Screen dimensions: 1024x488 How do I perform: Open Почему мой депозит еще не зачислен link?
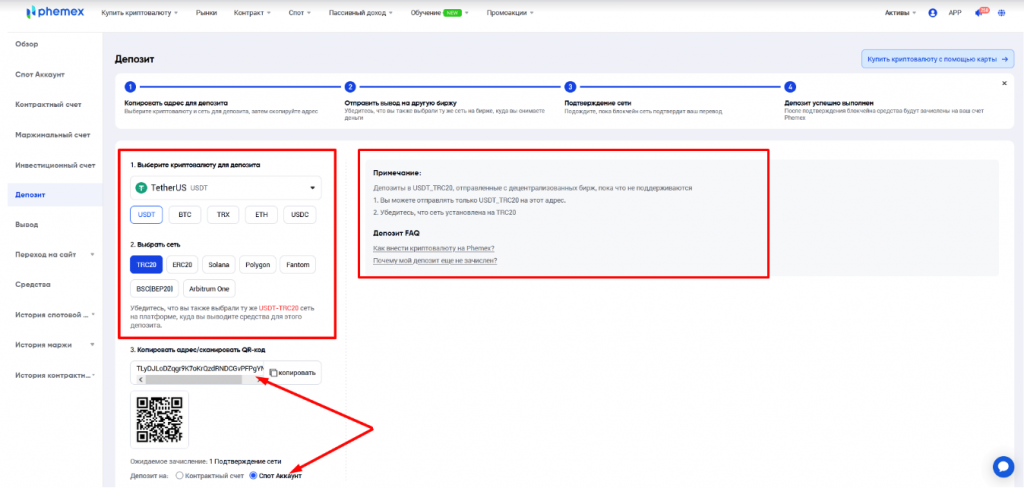click(x=435, y=260)
